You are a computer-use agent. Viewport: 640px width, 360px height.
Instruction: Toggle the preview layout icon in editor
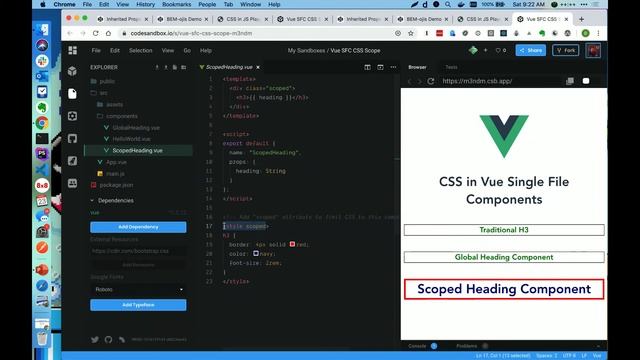[380, 67]
